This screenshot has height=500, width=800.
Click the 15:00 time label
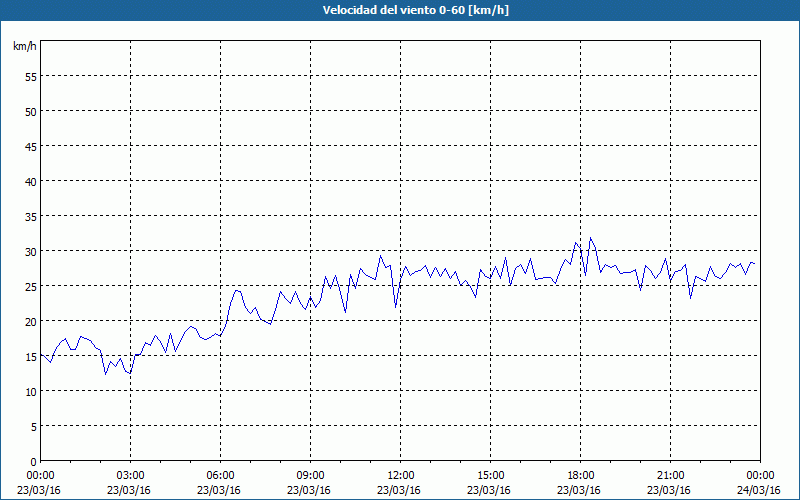pos(490,475)
